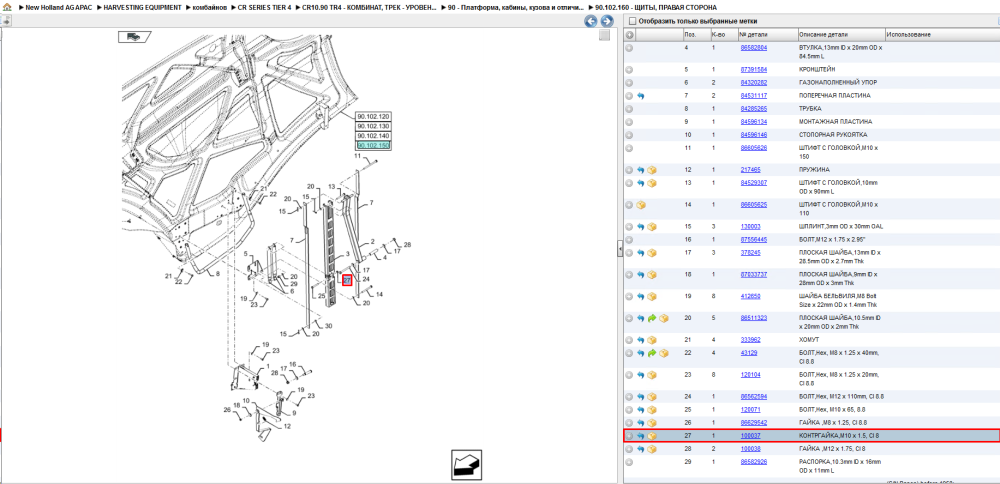Screen dimensions: 1000x484
Task: Click blue arrow icon in ШПЛИНТ row
Action: [640, 227]
